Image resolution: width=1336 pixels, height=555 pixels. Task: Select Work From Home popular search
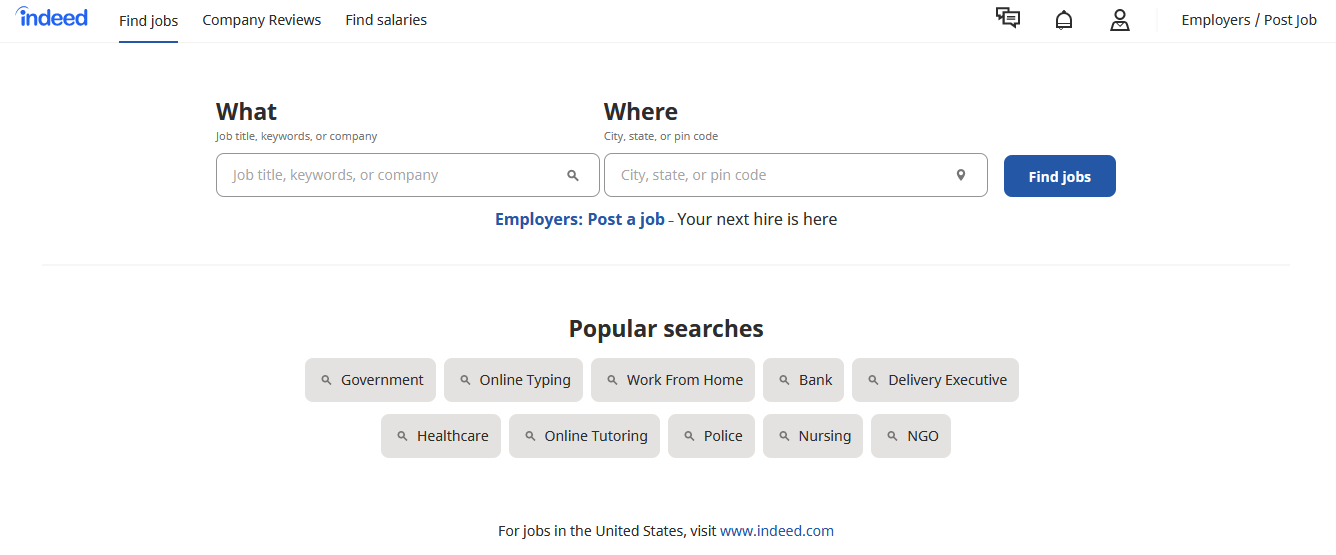tap(684, 380)
